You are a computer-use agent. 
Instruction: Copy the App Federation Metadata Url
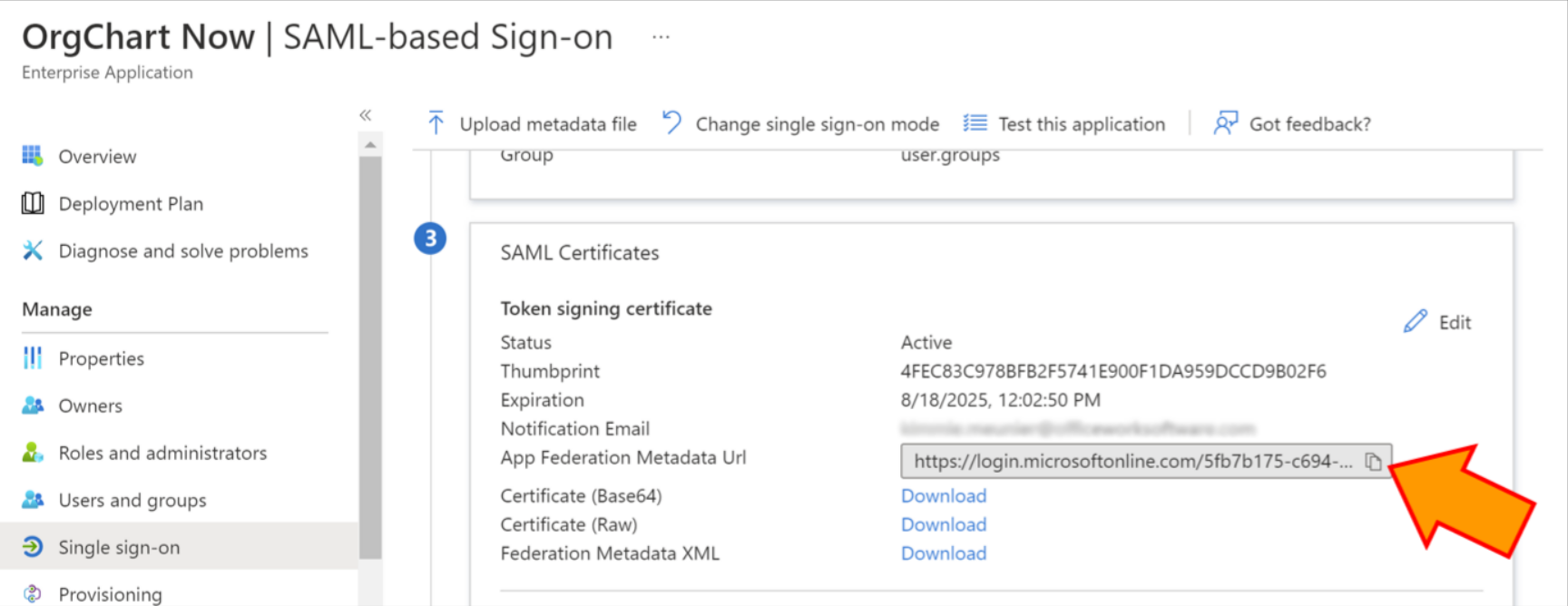tap(1373, 462)
